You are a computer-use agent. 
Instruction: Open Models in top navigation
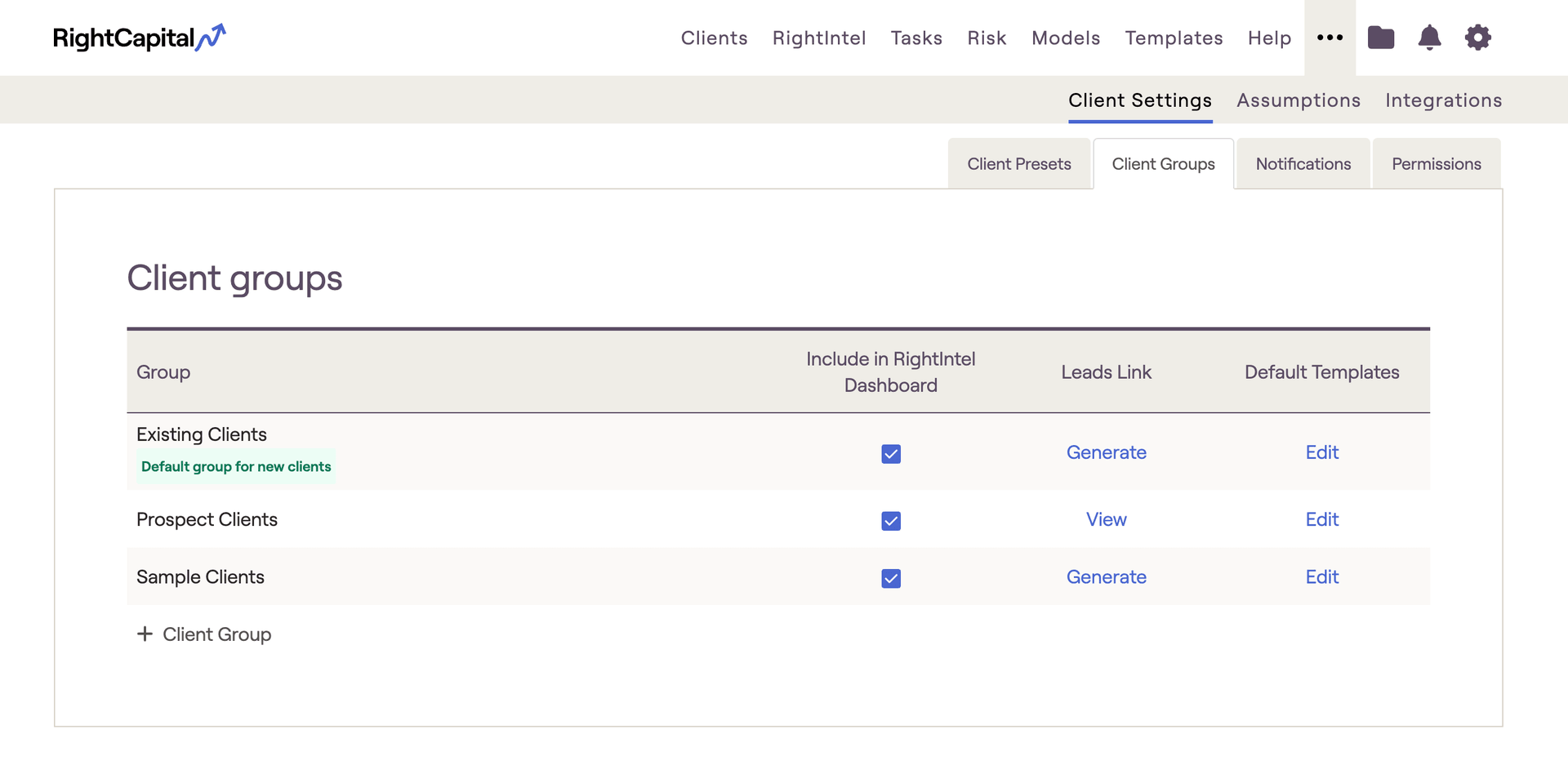pos(1066,38)
